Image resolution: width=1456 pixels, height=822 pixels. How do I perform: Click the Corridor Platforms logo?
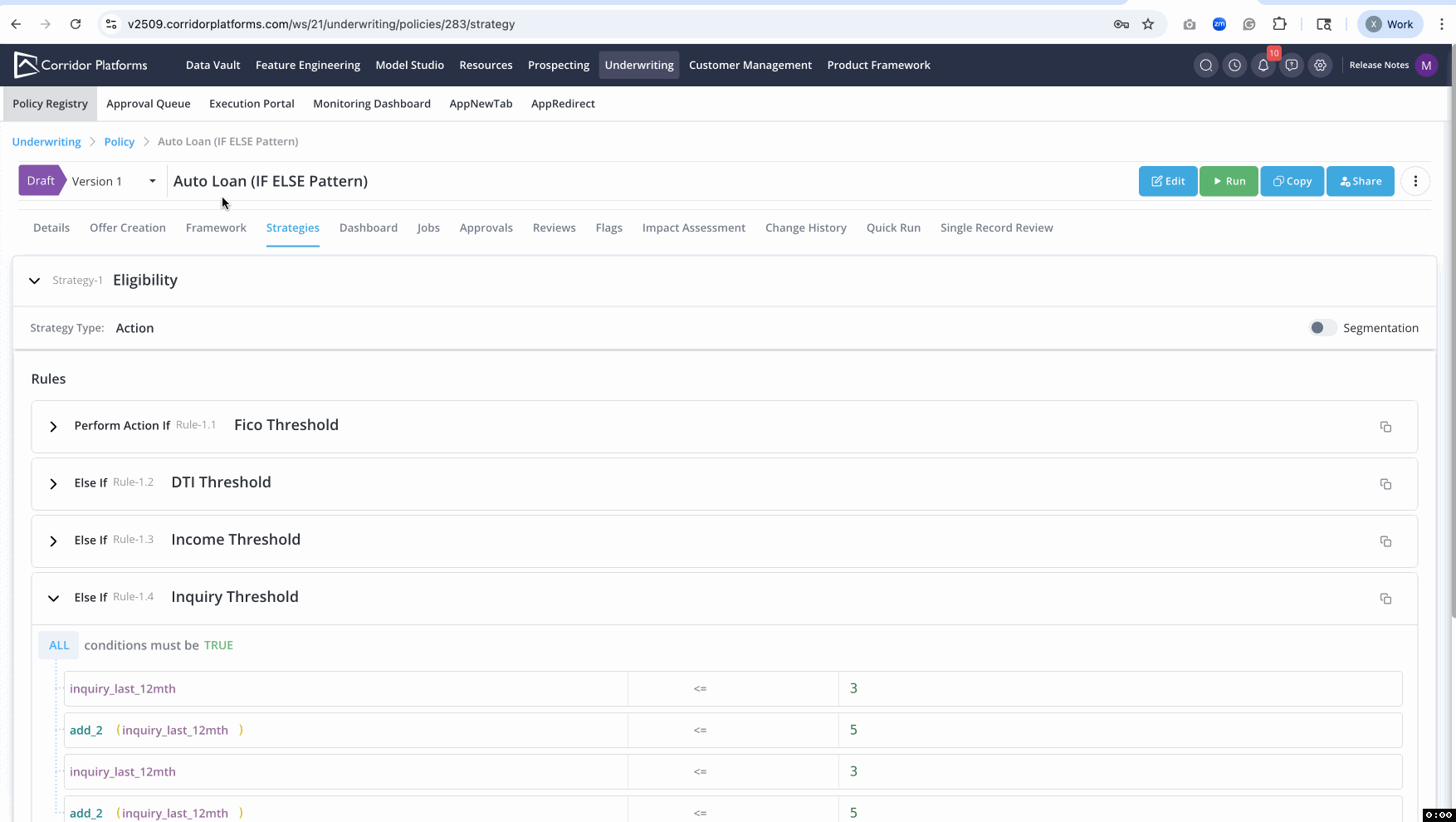81,65
